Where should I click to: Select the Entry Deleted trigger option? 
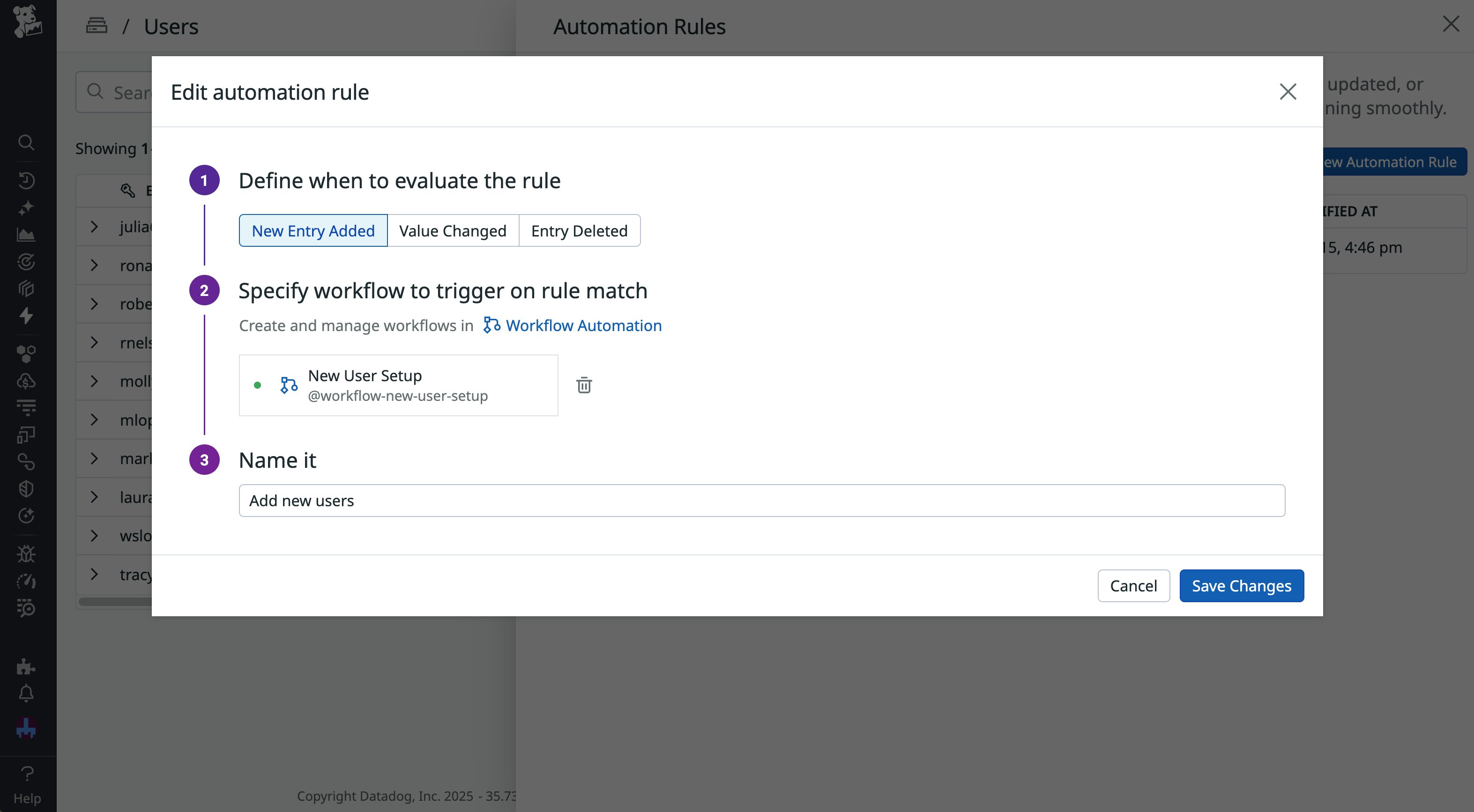point(579,230)
